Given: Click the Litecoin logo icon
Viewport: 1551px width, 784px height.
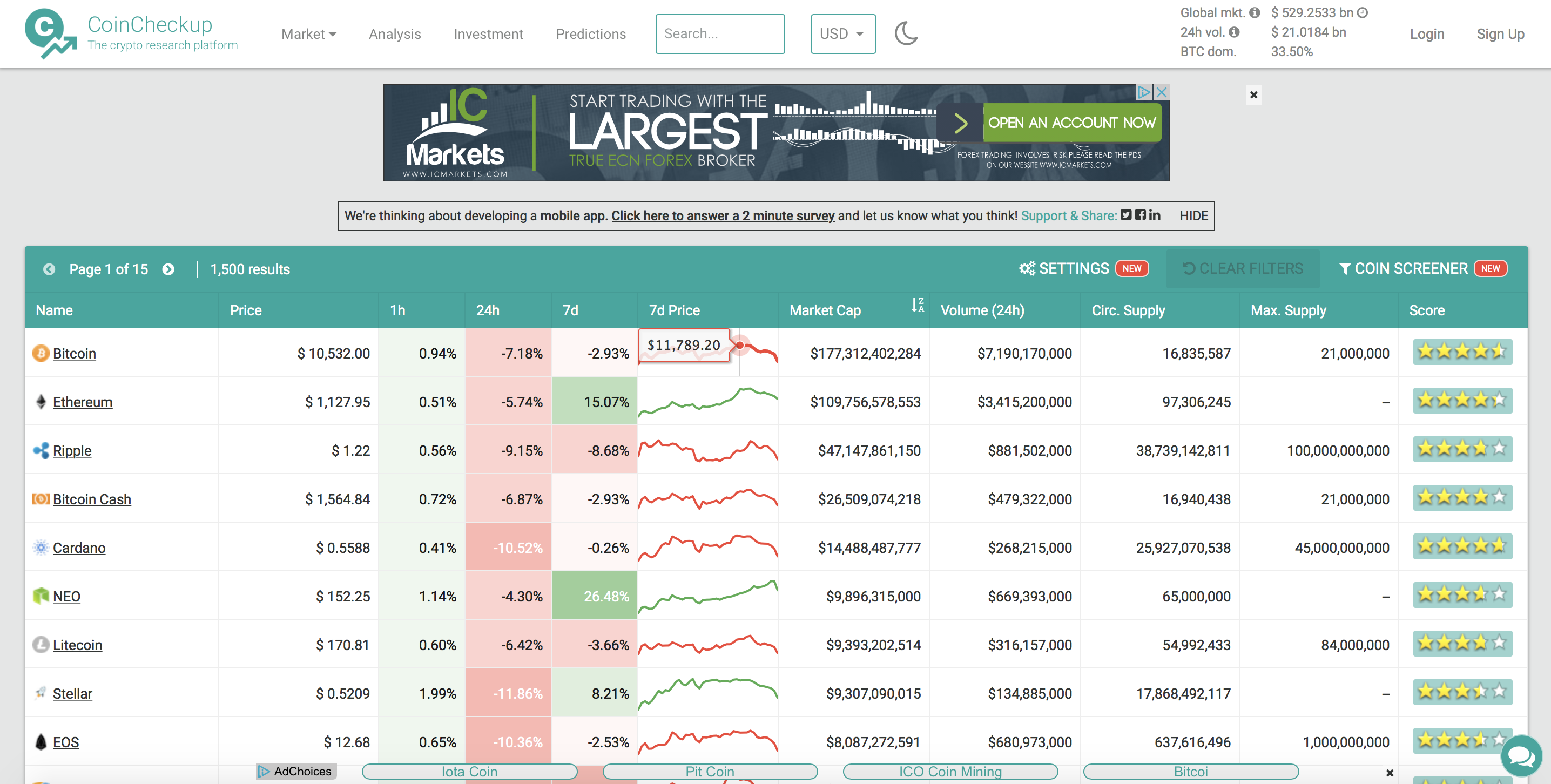Looking at the screenshot, I should (x=41, y=644).
